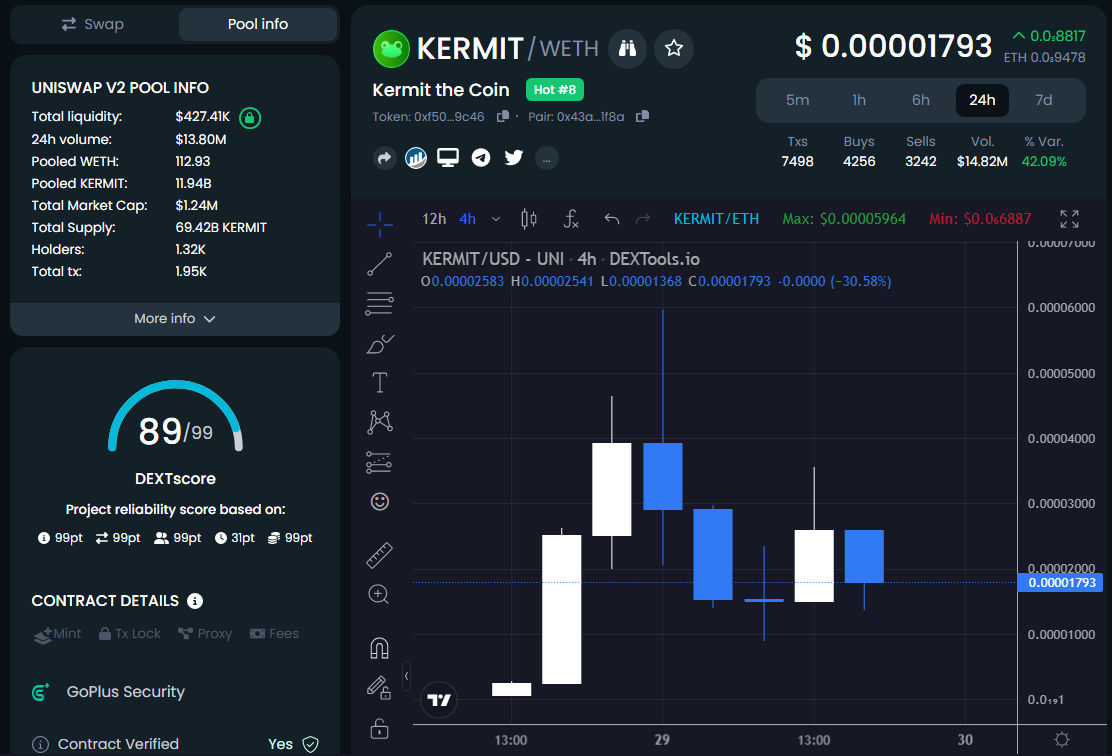Open the forecasting and position tool
Image resolution: width=1112 pixels, height=756 pixels.
tap(379, 462)
